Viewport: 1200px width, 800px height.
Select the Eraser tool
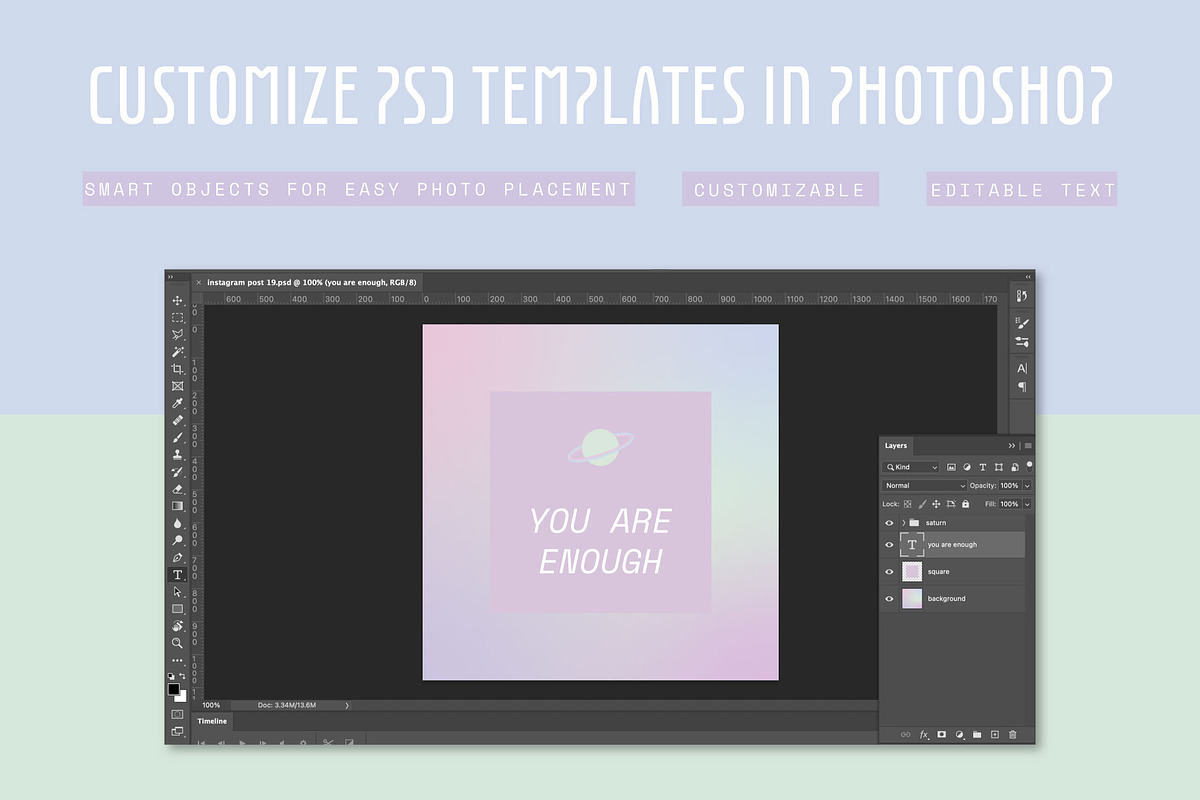click(177, 489)
